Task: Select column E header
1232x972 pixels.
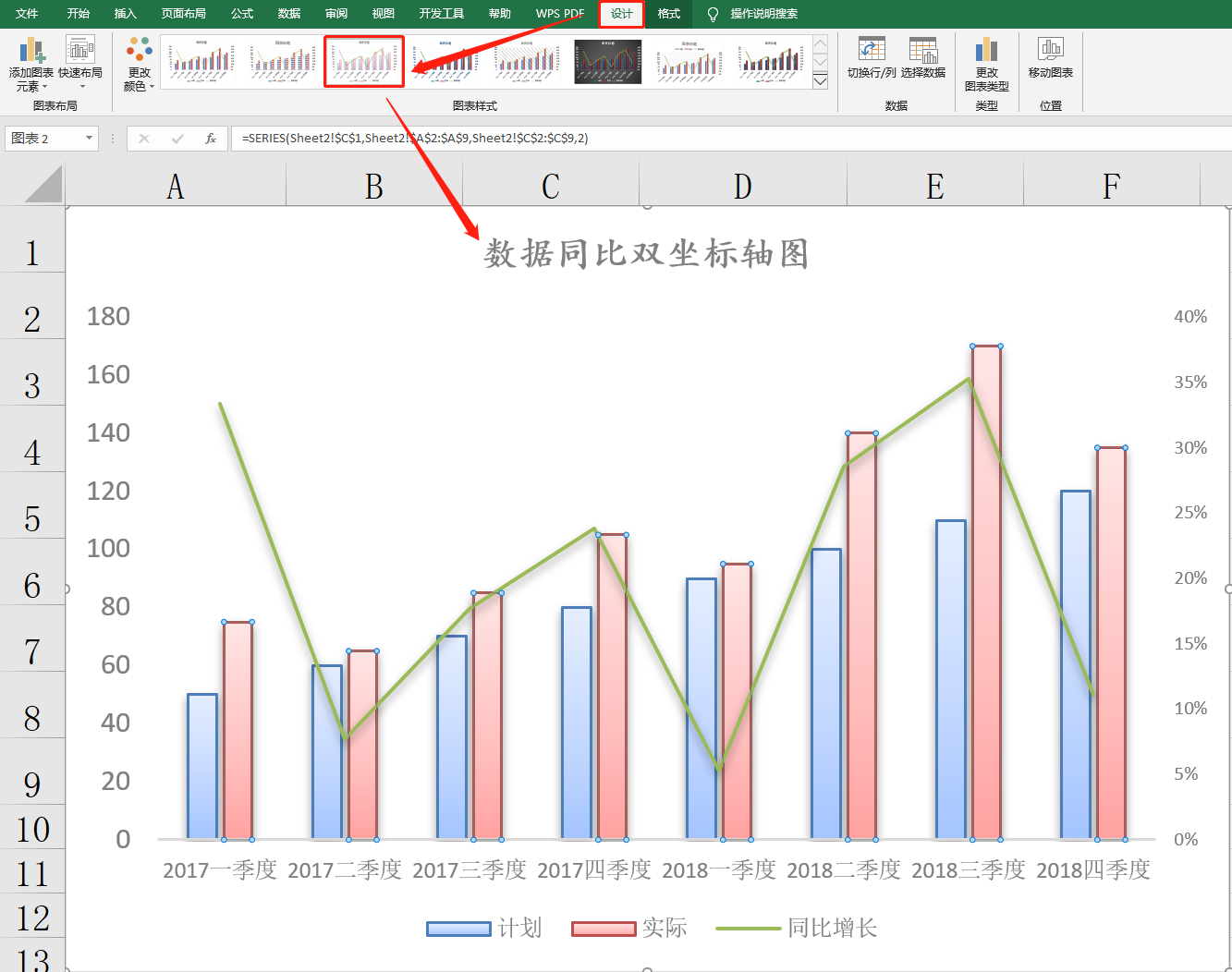Action: (935, 186)
